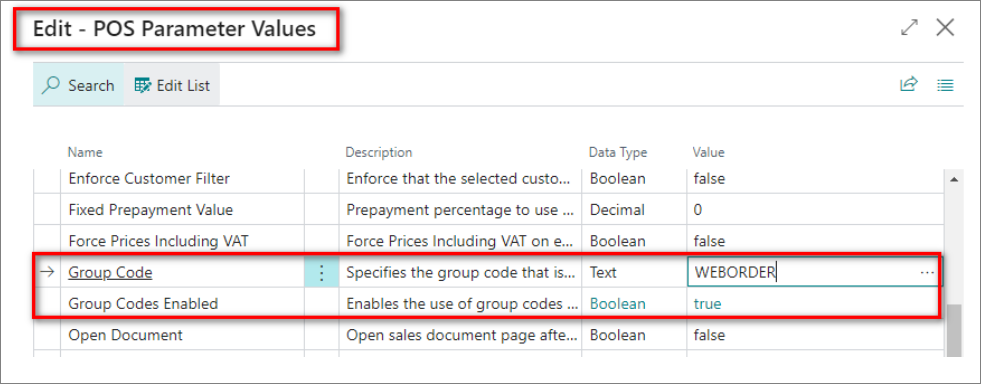Open the three-dot row menu for Group Code

pyautogui.click(x=322, y=273)
